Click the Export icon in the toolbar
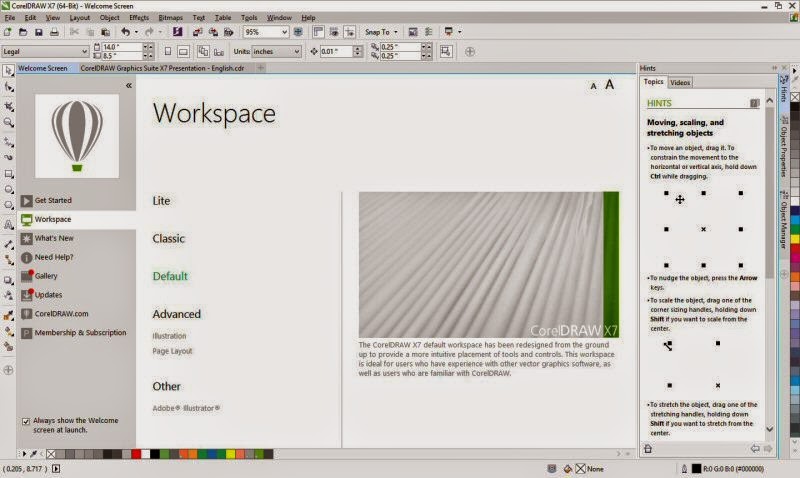Image resolution: width=800 pixels, height=478 pixels. coord(213,32)
